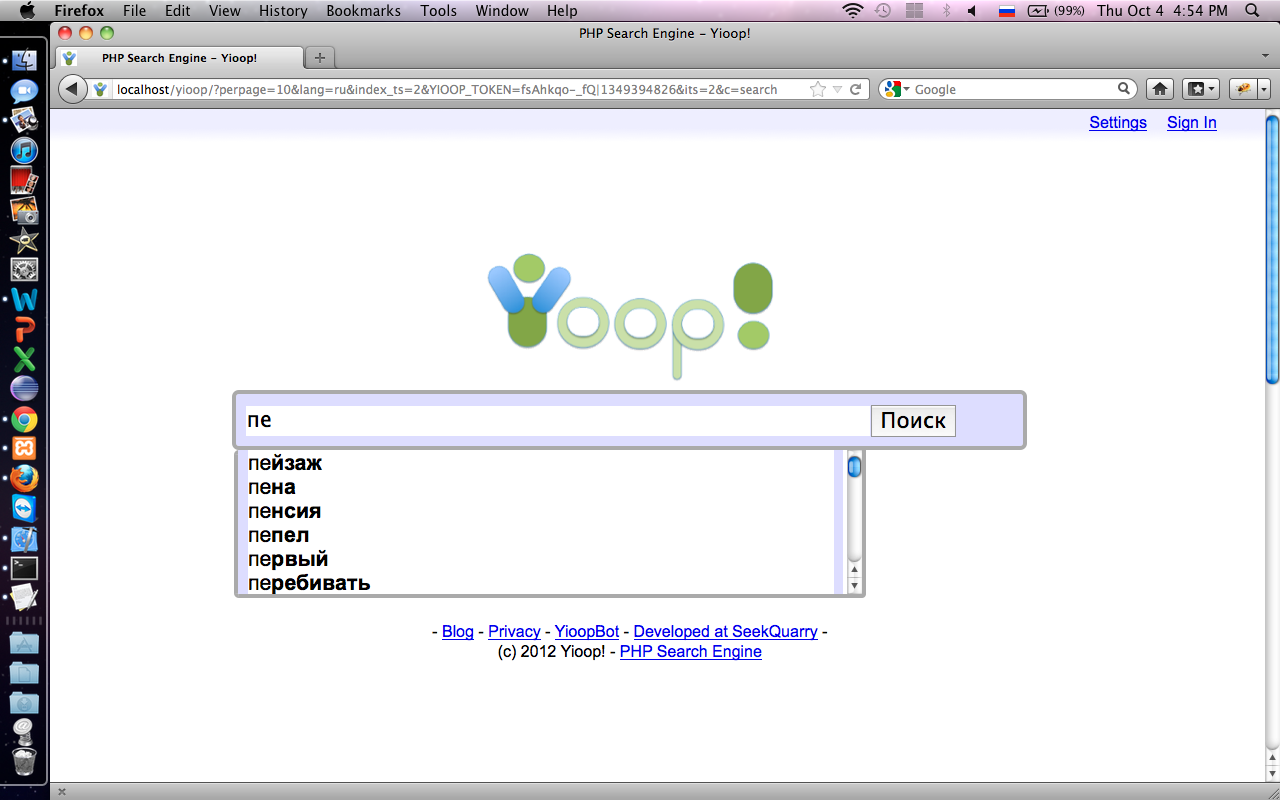Viewport: 1280px width, 800px height.
Task: Click the suggestion list scrollbar thumb
Action: 854,467
